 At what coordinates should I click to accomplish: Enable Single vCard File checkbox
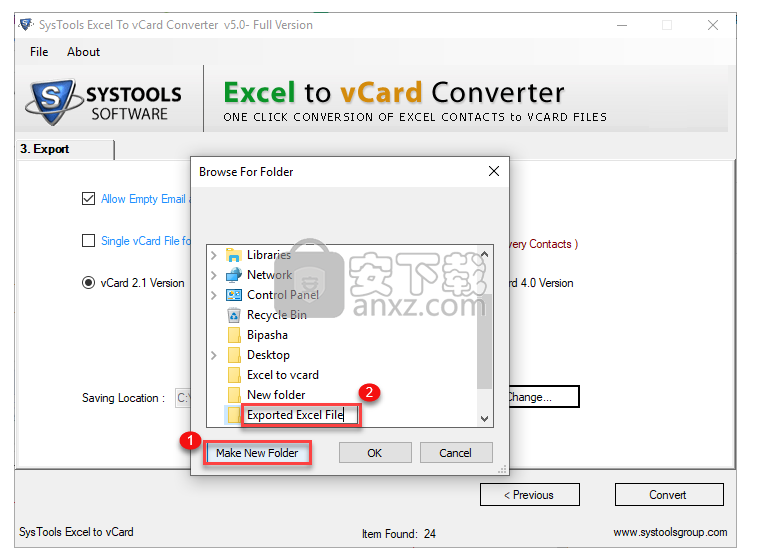click(x=88, y=241)
